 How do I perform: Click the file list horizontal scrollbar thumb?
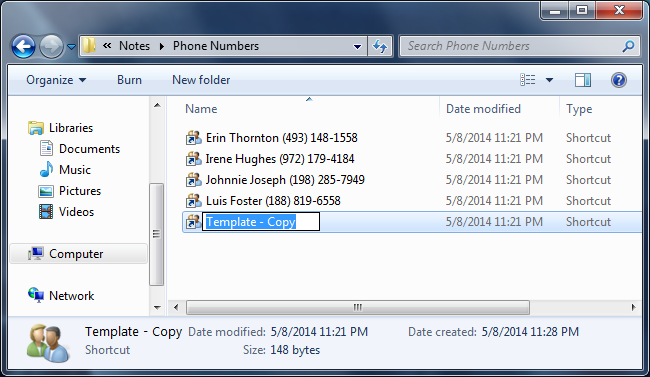[358, 307]
